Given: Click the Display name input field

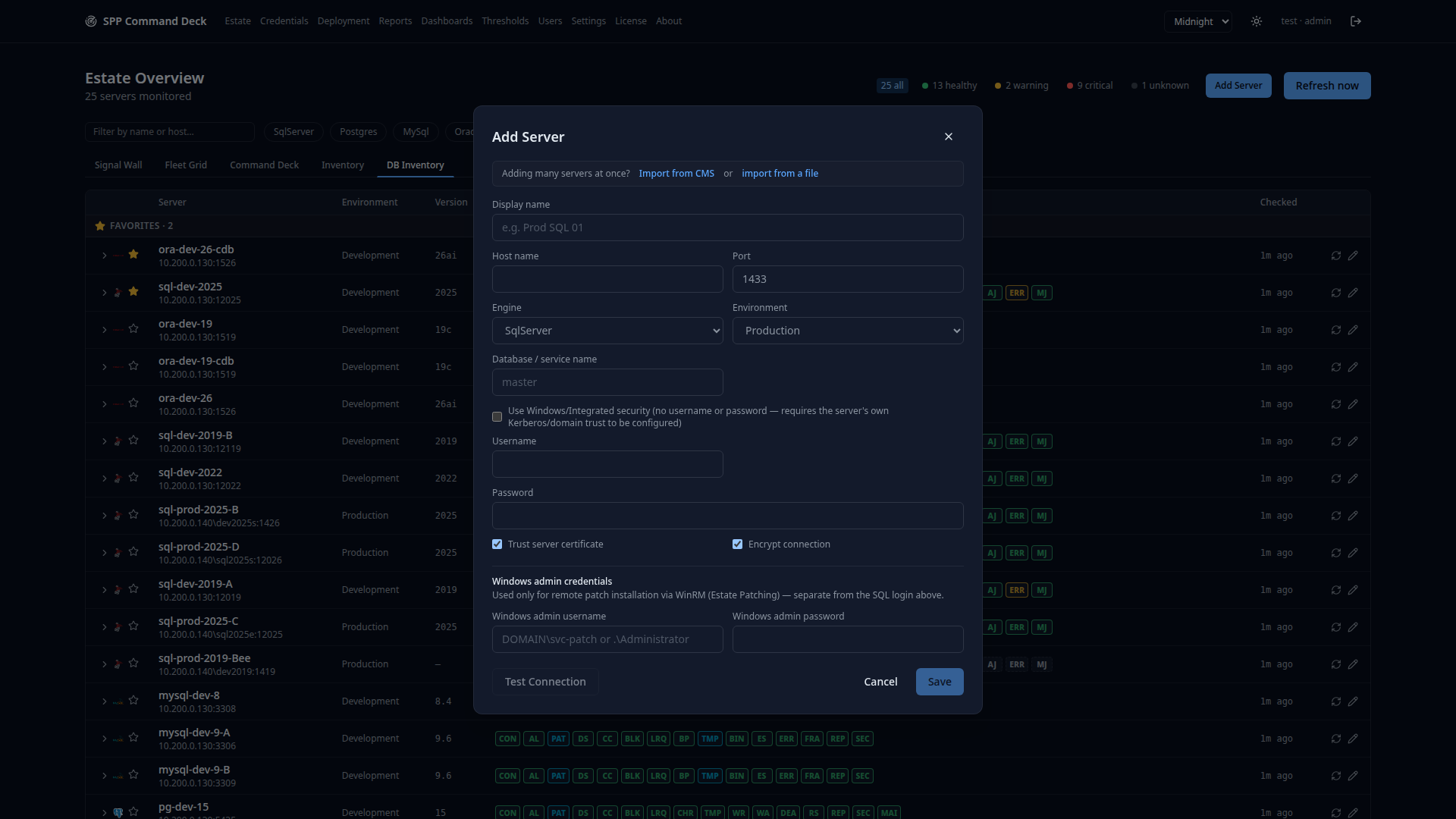Looking at the screenshot, I should click(x=728, y=227).
